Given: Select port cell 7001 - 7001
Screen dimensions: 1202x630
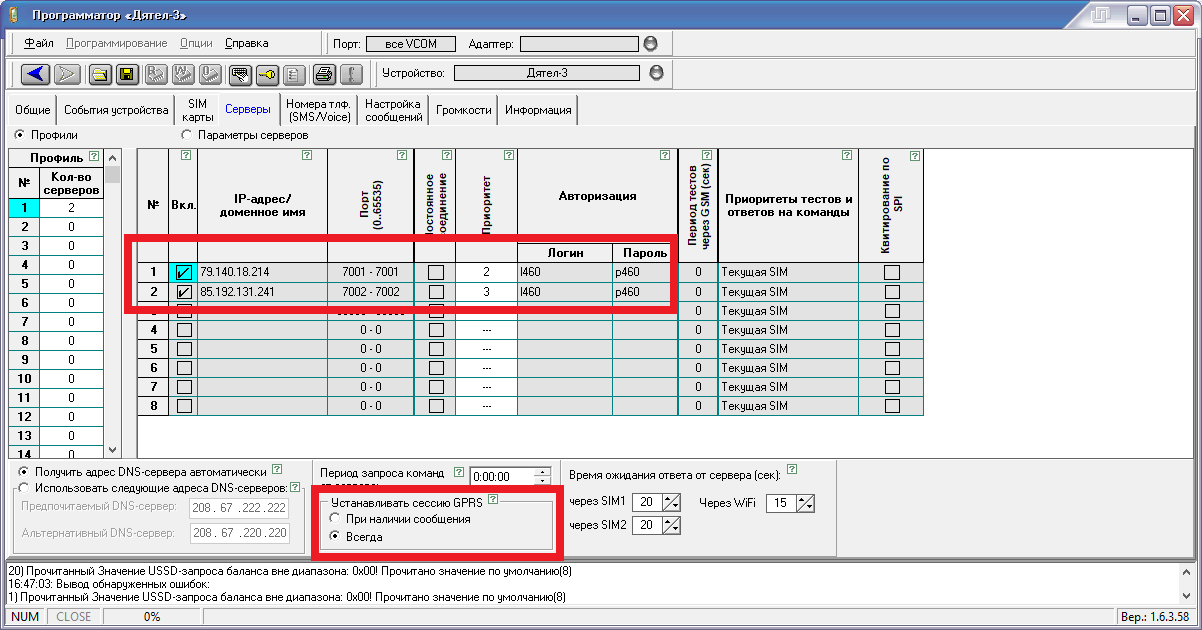Looking at the screenshot, I should coord(370,272).
